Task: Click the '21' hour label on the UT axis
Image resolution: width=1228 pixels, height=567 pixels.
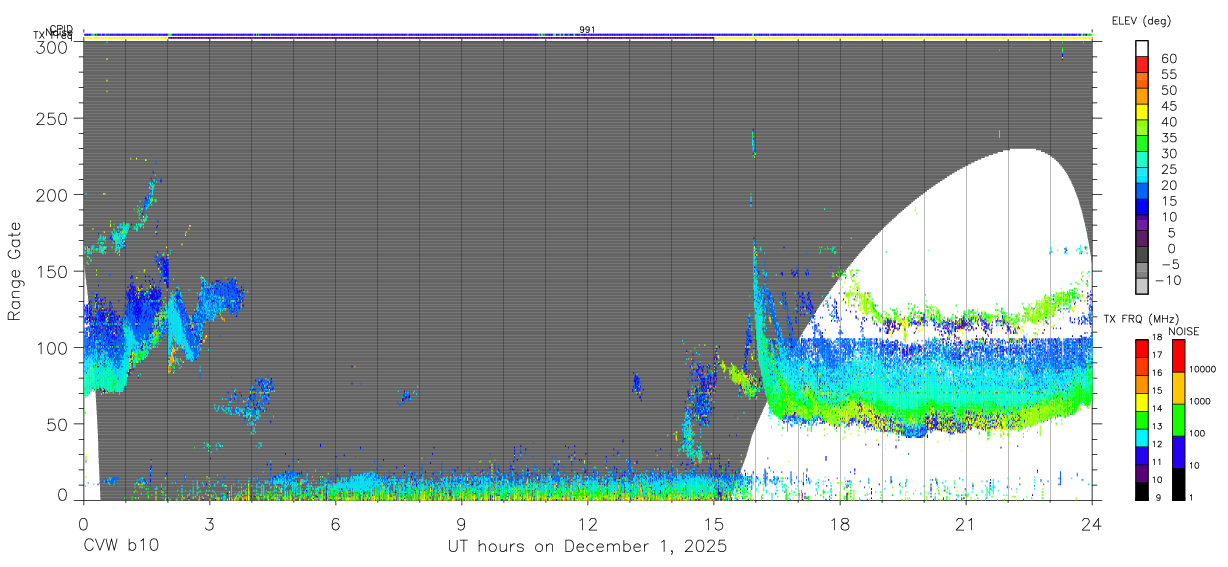Action: 965,523
